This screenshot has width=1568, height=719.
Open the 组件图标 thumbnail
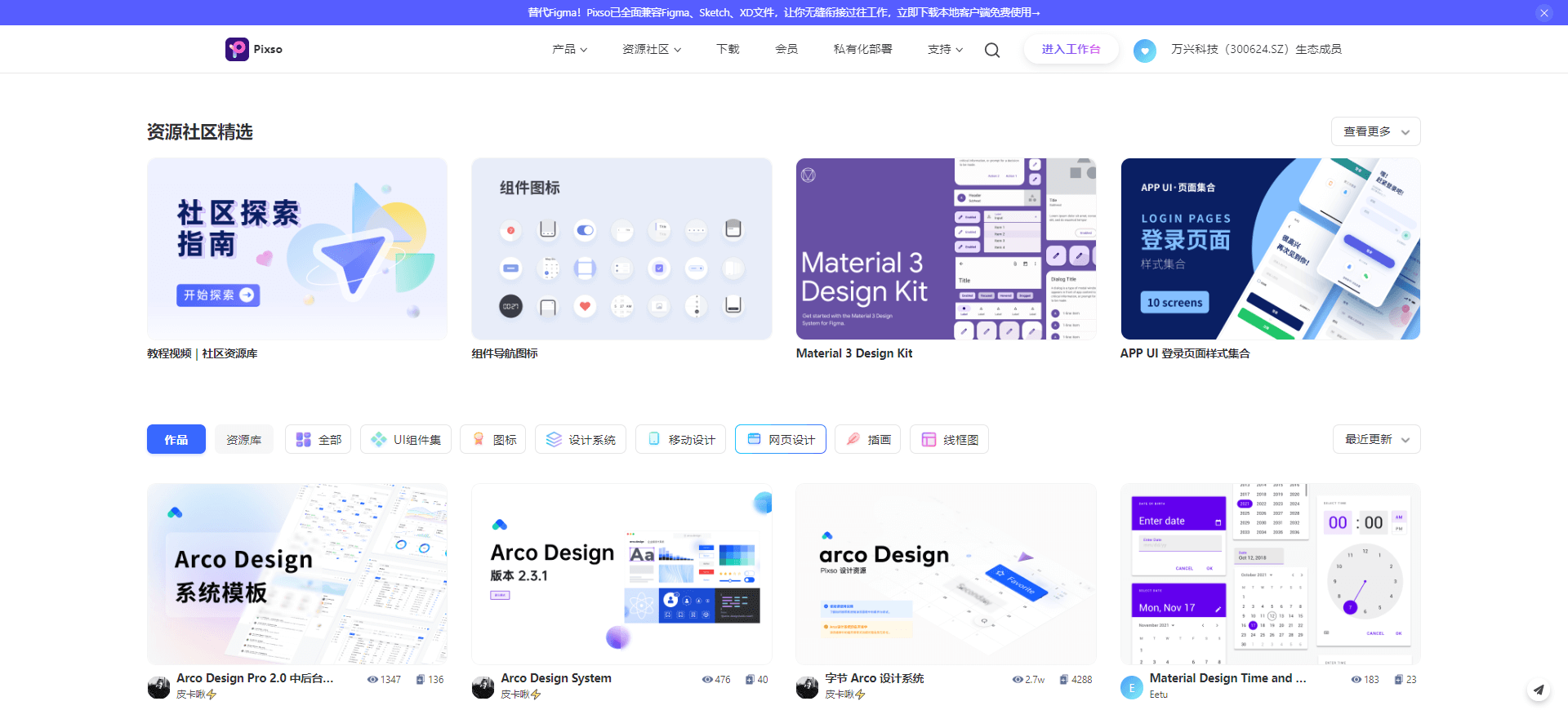[x=621, y=249]
